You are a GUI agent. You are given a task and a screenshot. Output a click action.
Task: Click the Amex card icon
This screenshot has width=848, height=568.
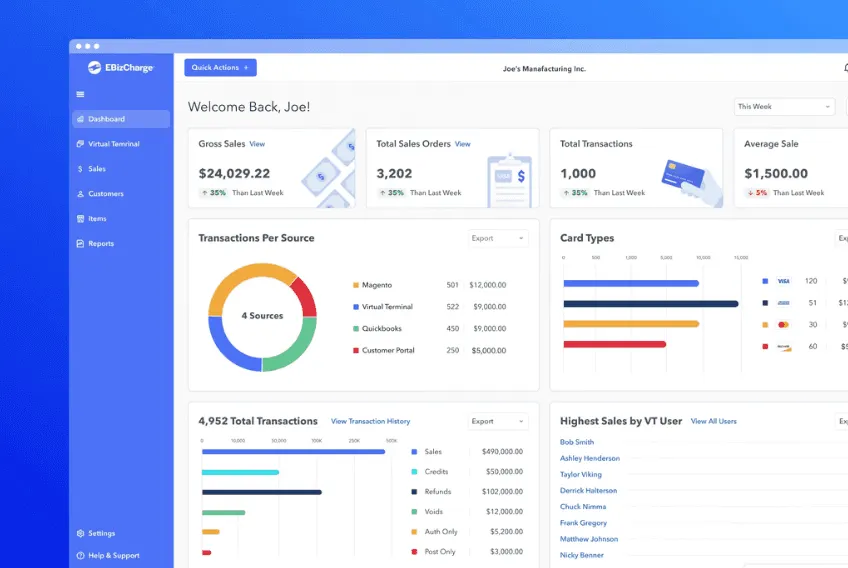784,303
